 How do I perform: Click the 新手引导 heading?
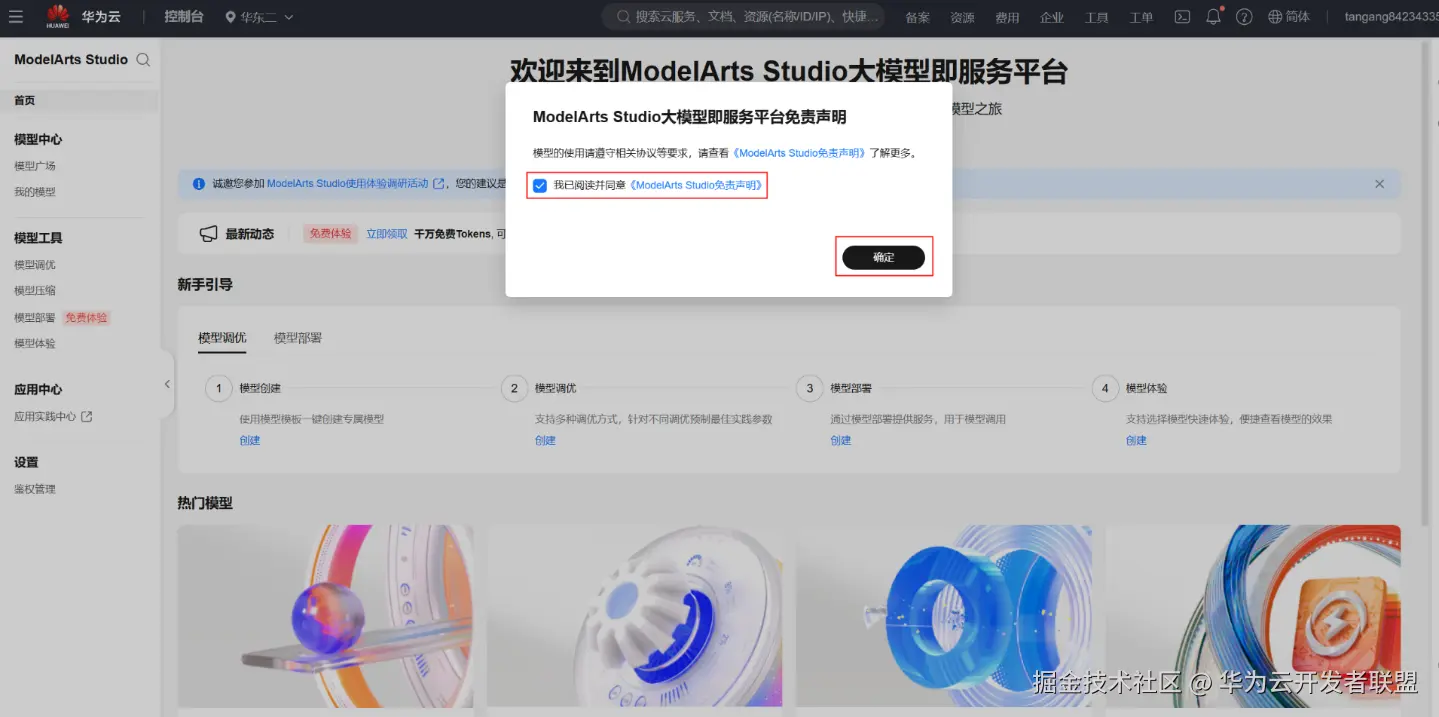coord(205,285)
